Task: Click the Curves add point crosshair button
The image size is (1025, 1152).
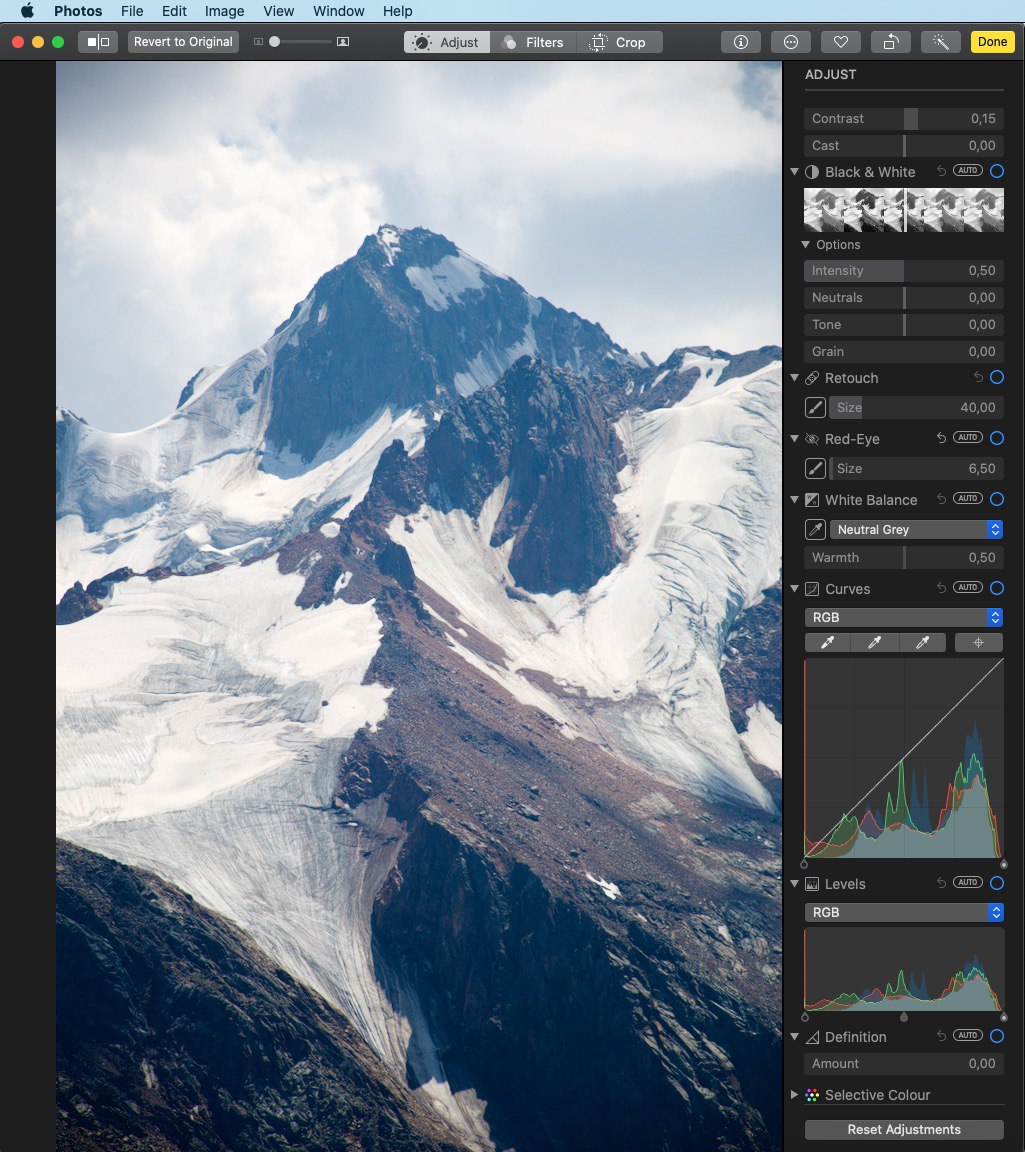Action: 979,643
